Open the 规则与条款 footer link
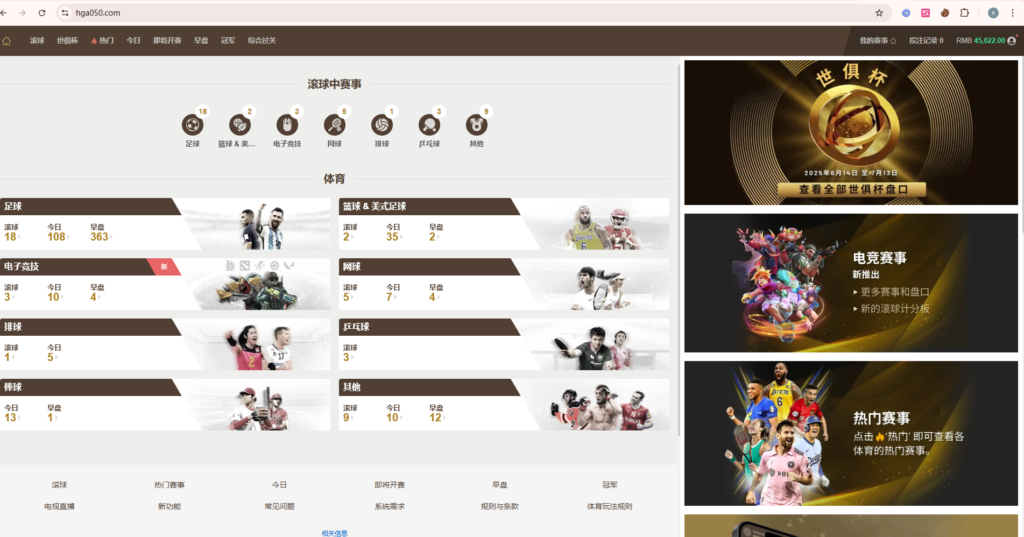This screenshot has width=1024, height=537. click(499, 506)
